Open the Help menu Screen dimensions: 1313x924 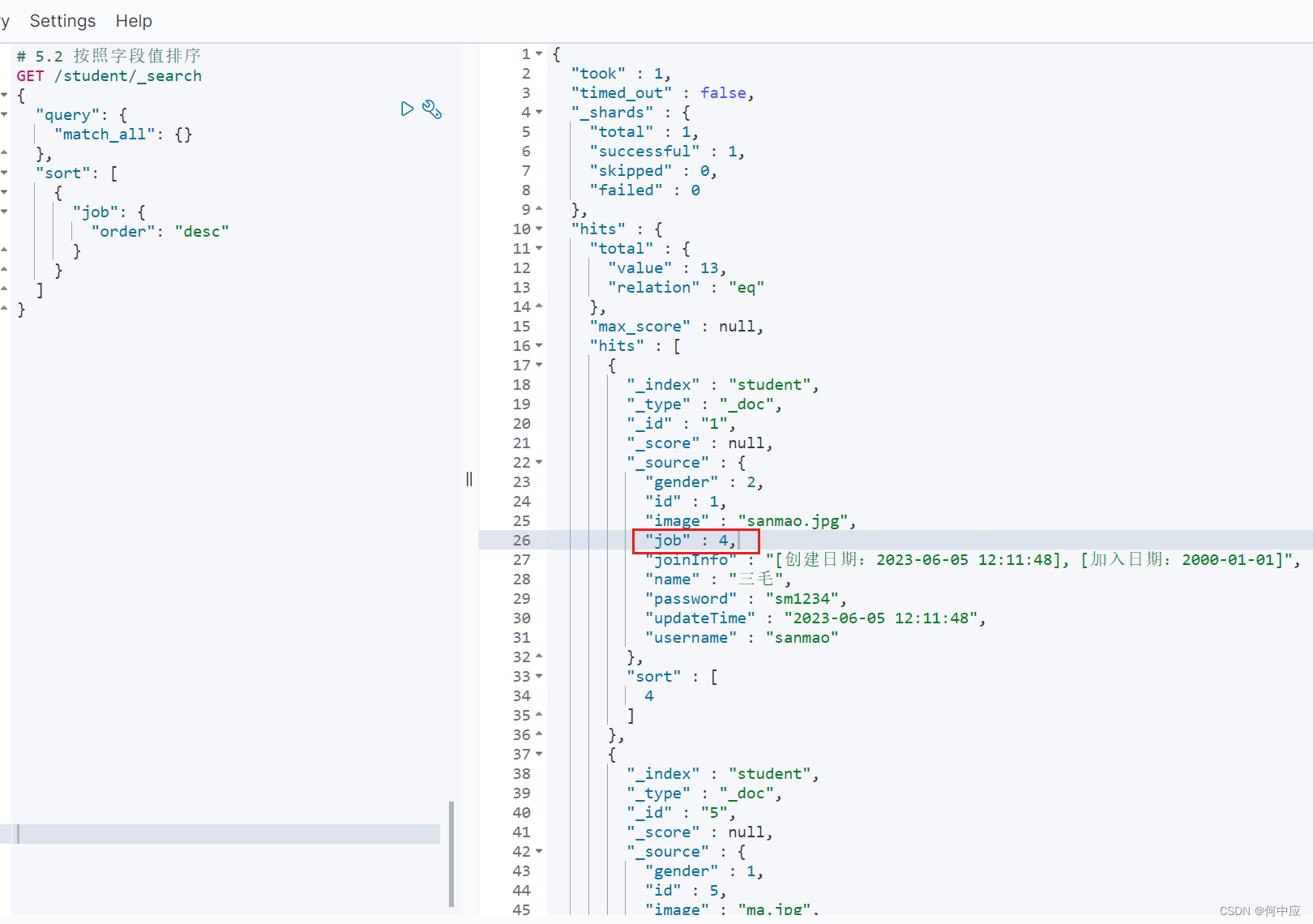click(x=134, y=21)
